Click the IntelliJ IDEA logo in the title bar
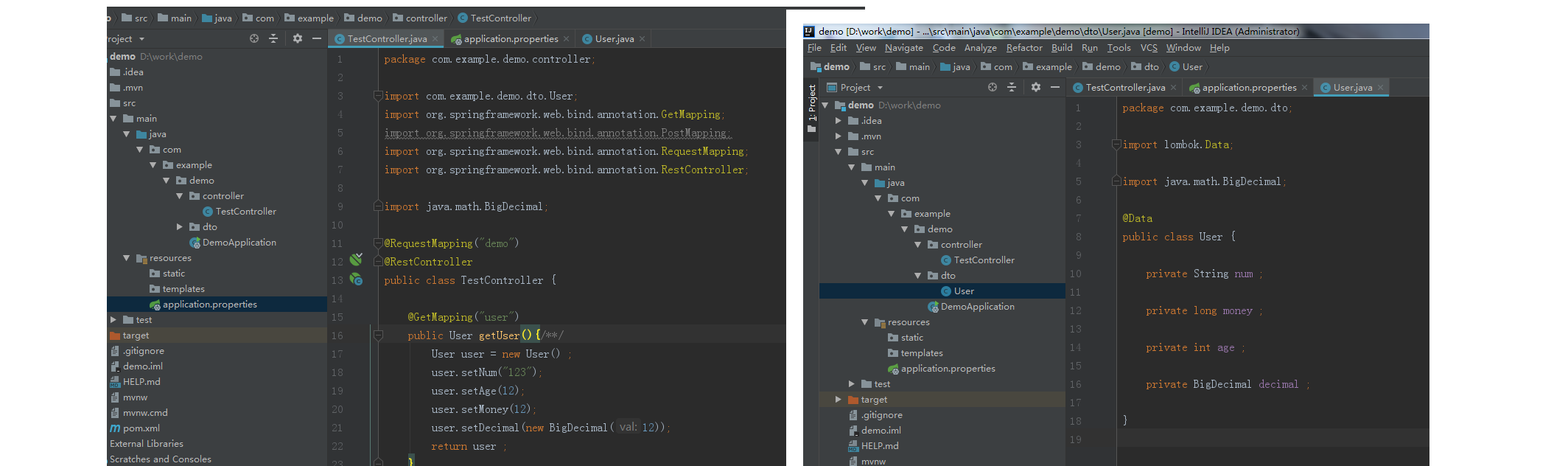Viewport: 1568px width, 466px height. 809,32
